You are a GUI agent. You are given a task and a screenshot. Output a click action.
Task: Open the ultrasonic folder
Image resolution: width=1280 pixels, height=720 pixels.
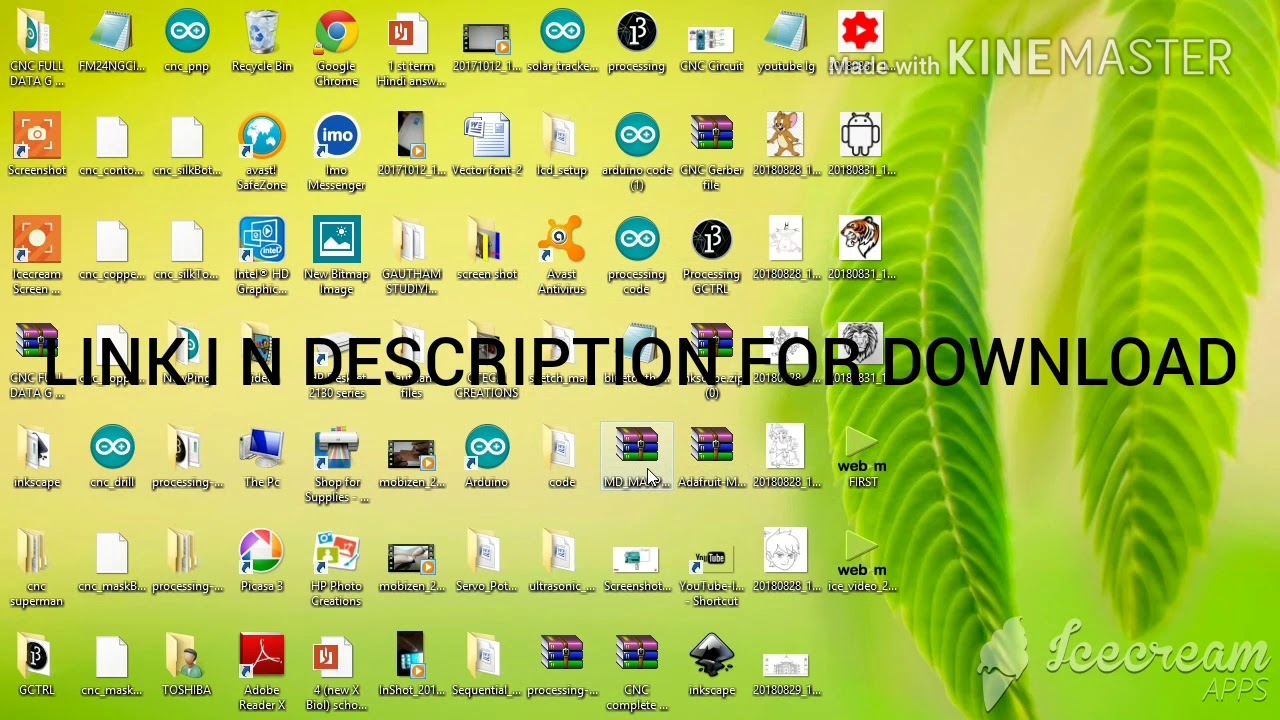click(562, 562)
